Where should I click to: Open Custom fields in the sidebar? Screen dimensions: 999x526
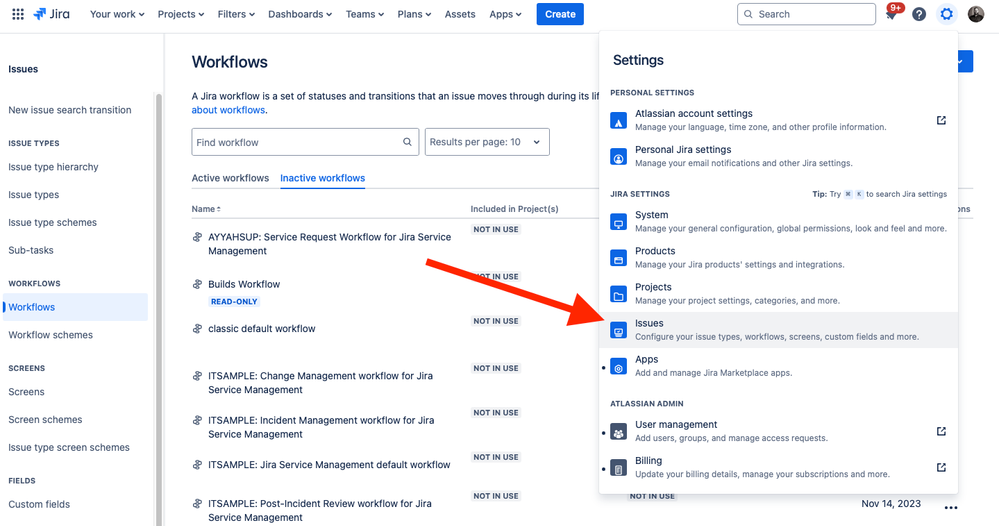click(x=39, y=504)
